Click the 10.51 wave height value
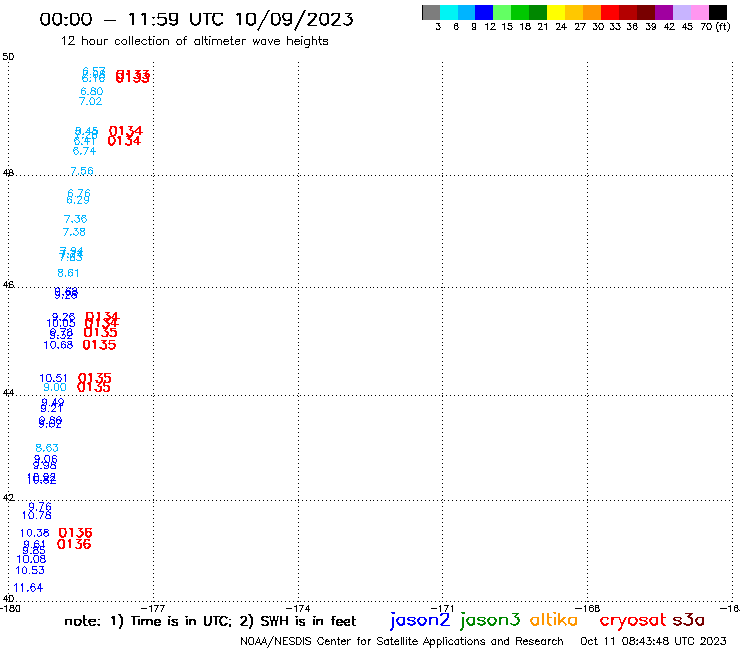Viewport: 740px width, 650px height. 53,378
